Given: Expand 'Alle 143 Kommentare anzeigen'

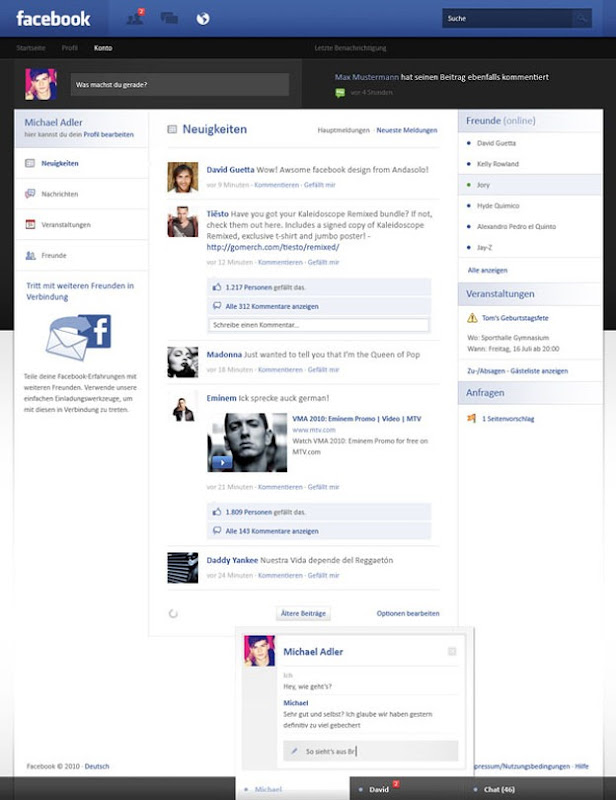Looking at the screenshot, I should [272, 531].
